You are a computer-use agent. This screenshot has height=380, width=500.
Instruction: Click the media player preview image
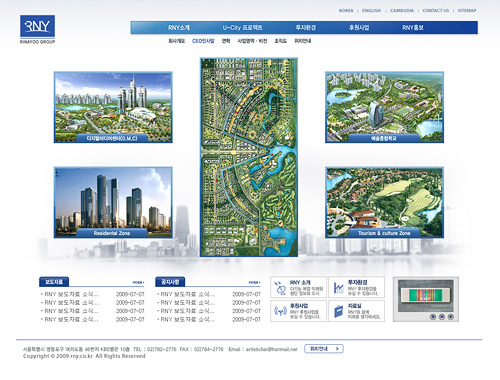pos(426,295)
